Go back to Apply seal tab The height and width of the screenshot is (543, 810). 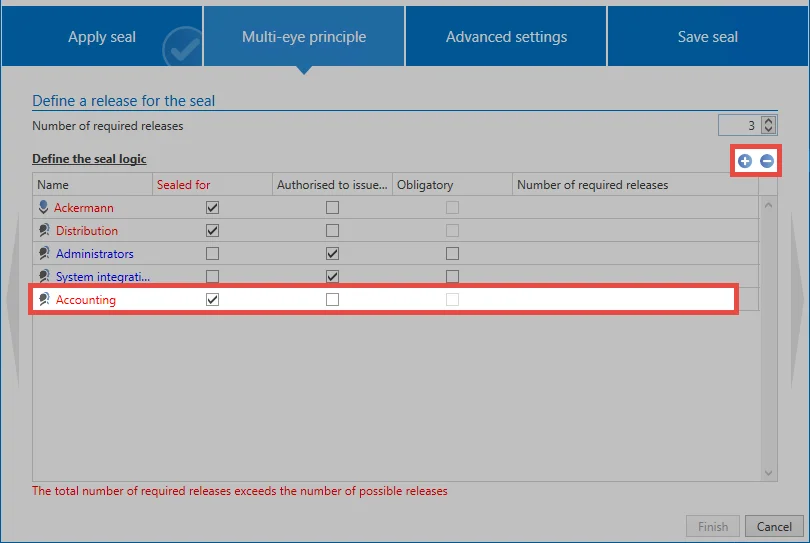[102, 37]
